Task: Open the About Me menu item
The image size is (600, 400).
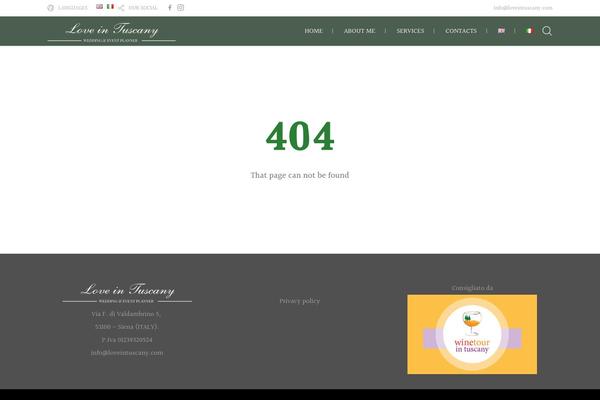Action: pyautogui.click(x=359, y=31)
